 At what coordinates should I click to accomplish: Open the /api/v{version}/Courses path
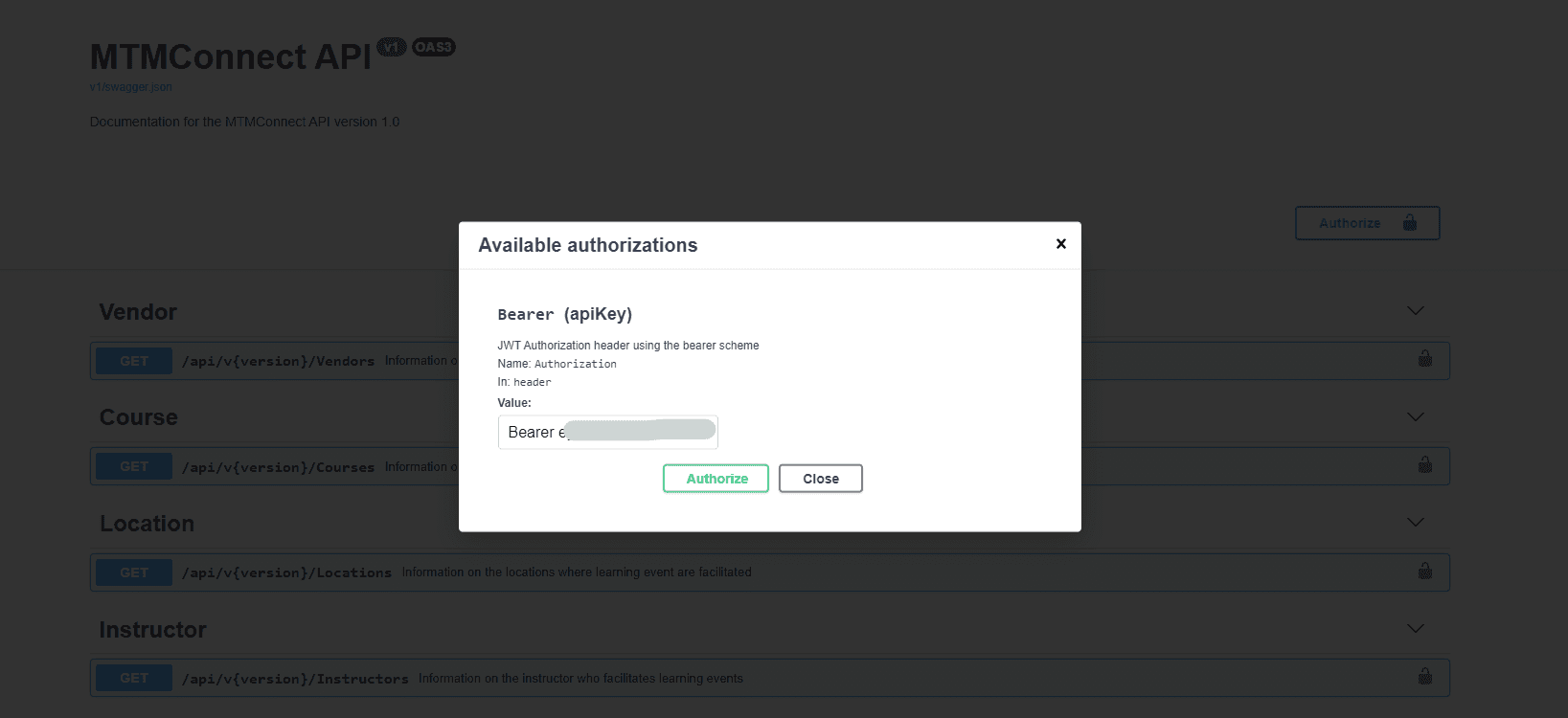278,467
